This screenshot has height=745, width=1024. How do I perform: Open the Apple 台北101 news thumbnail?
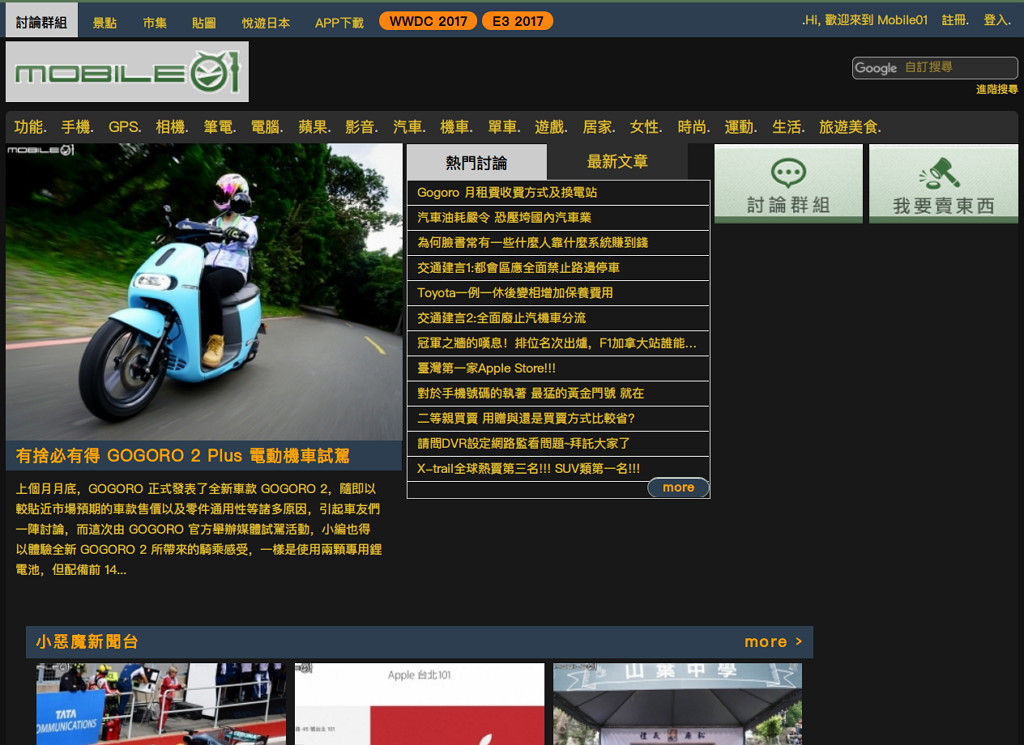(x=419, y=704)
